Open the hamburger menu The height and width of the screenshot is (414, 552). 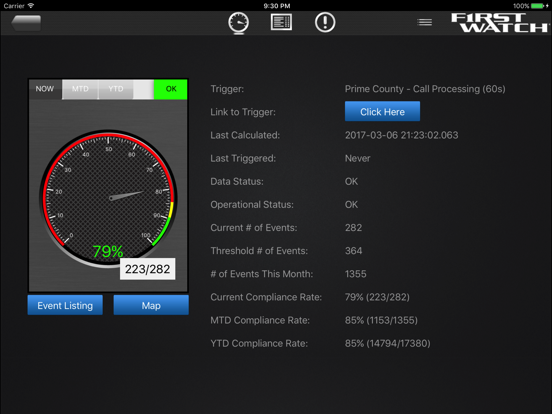425,23
